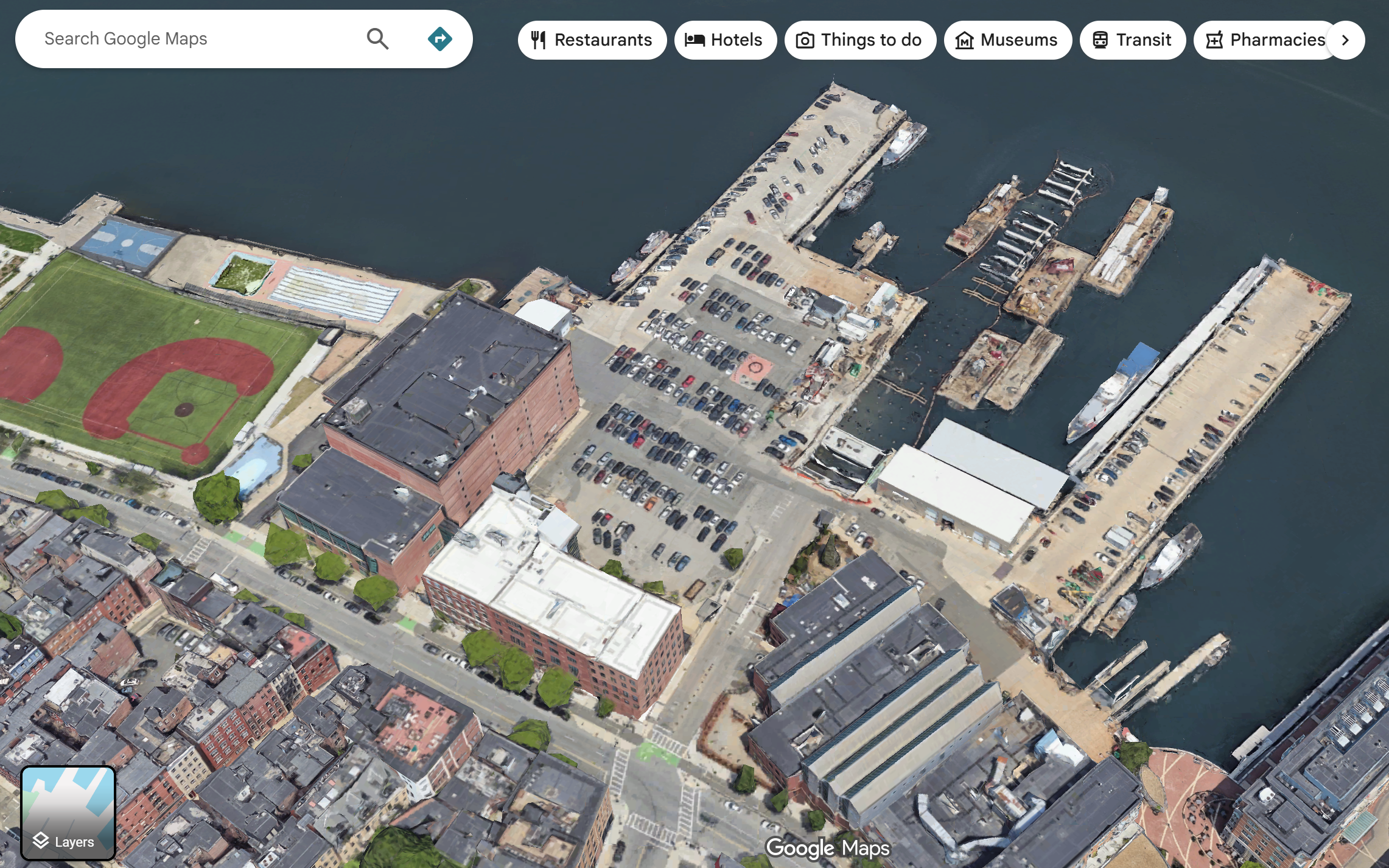This screenshot has width=1389, height=868.
Task: Click the Google Maps watermark logo
Action: point(828,848)
